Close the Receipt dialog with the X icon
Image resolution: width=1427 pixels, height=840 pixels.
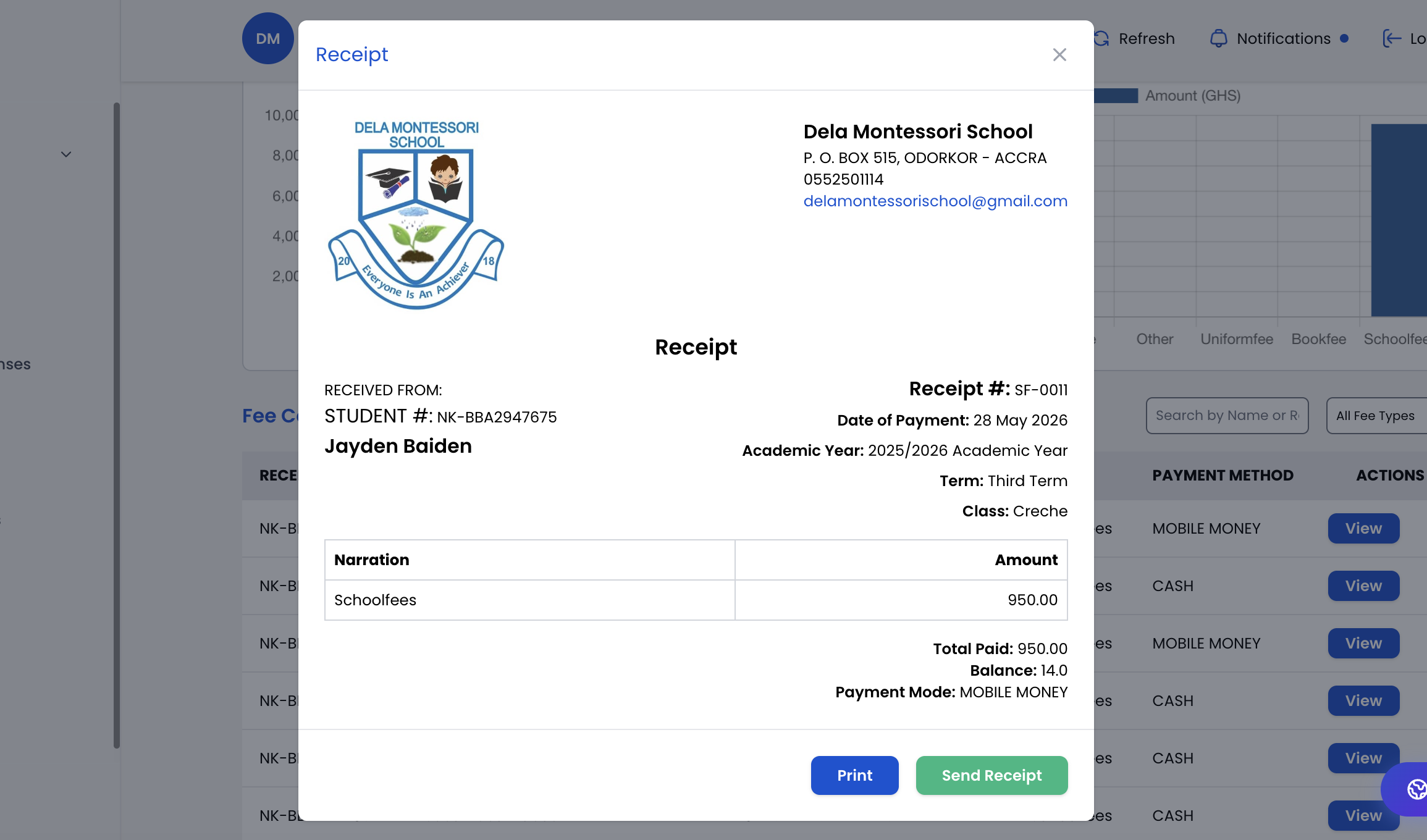[x=1059, y=55]
